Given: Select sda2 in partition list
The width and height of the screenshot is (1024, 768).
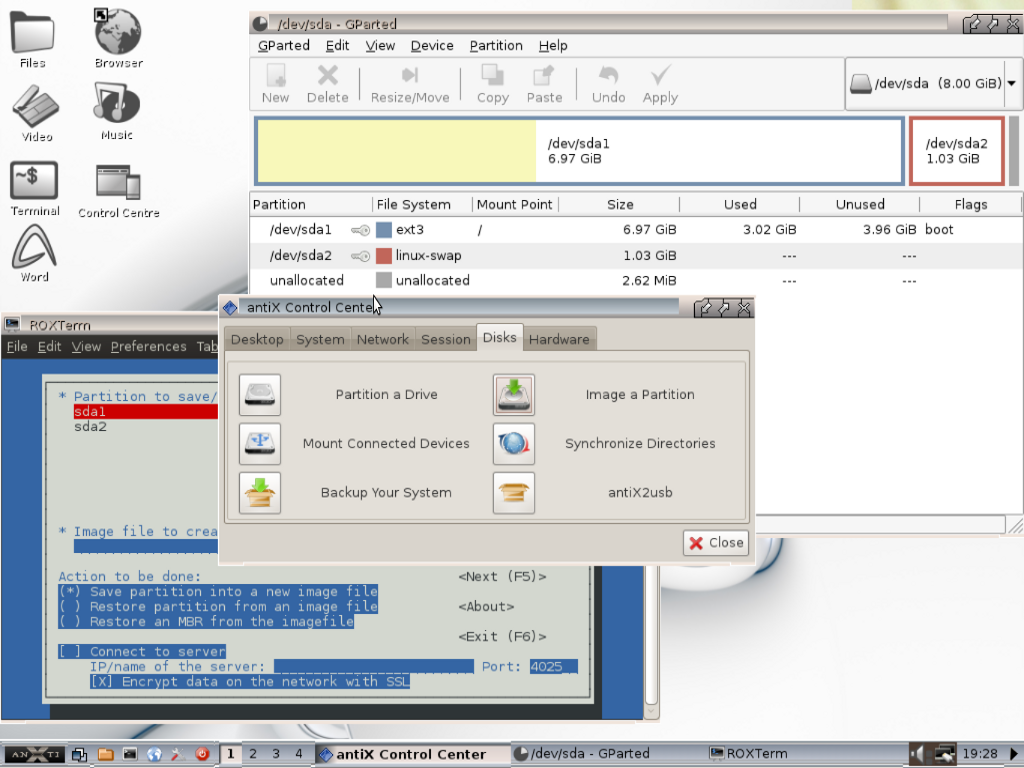Looking at the screenshot, I should 90,427.
